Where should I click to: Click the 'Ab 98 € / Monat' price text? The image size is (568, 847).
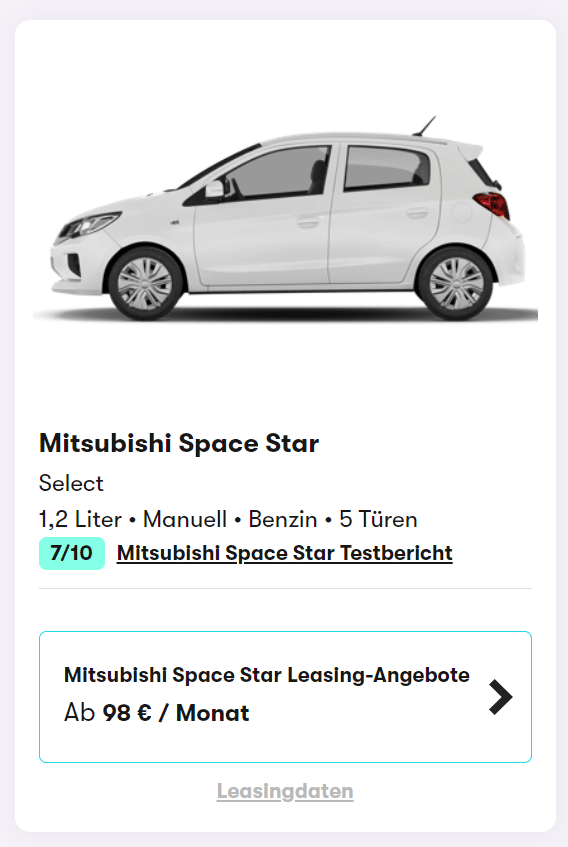[x=157, y=713]
